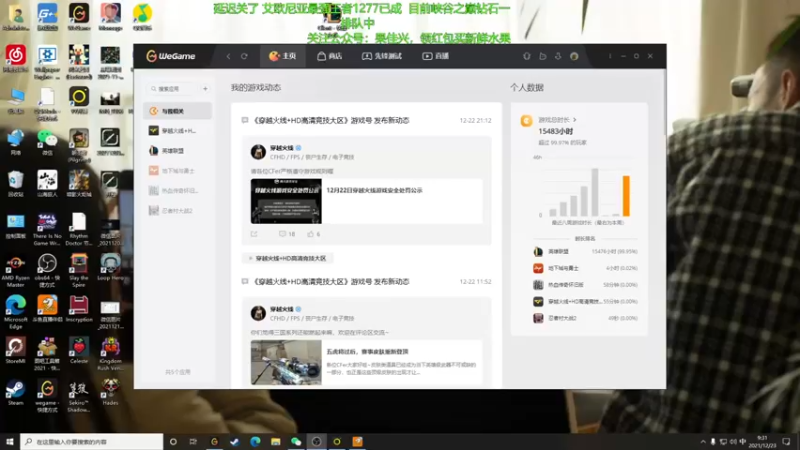The height and width of the screenshot is (450, 800).
Task: Open WeGame's vertical dots menu
Action: point(610,56)
